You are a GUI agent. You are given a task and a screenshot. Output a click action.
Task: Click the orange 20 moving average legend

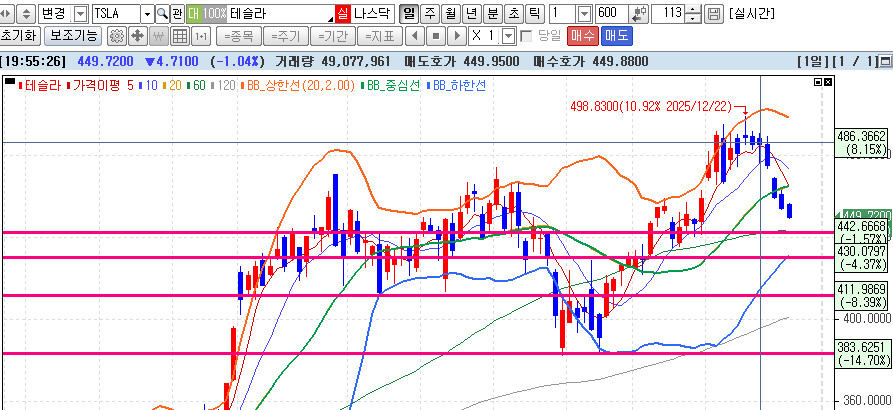click(x=172, y=86)
